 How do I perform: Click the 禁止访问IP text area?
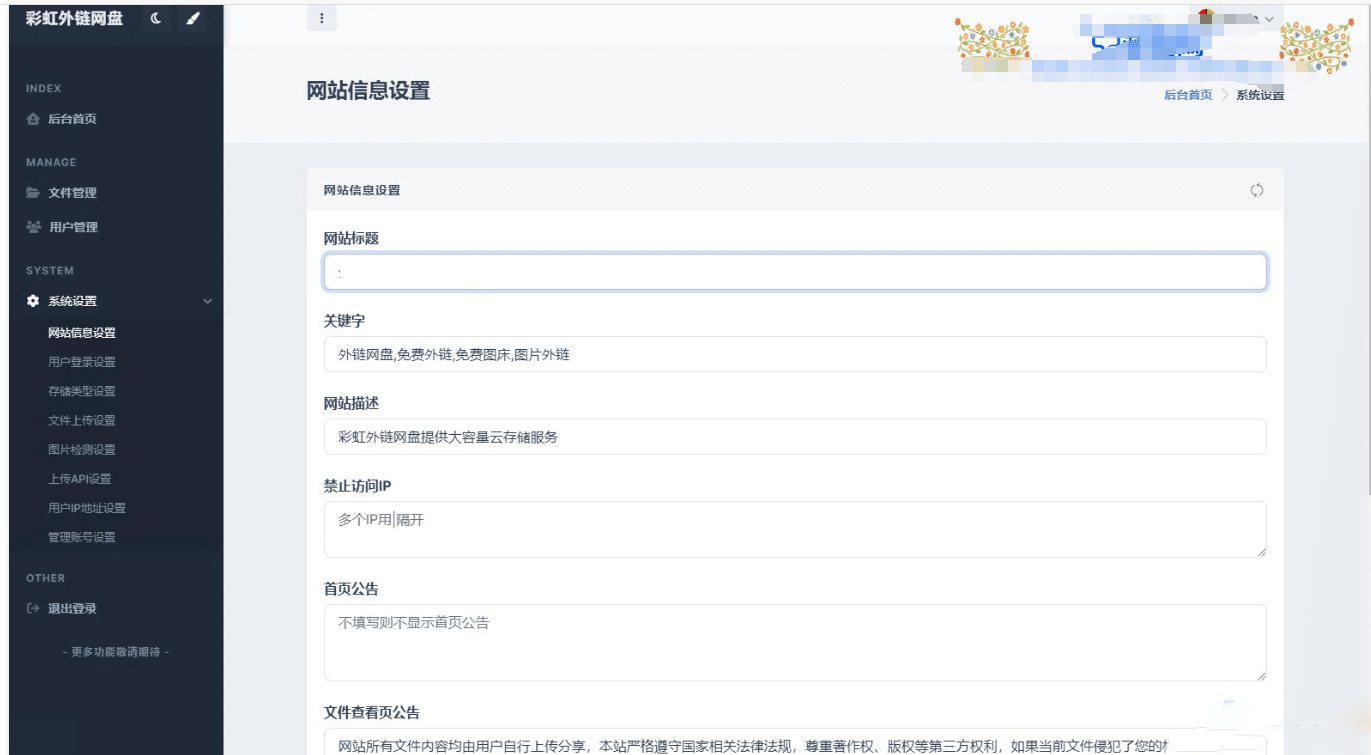[795, 529]
